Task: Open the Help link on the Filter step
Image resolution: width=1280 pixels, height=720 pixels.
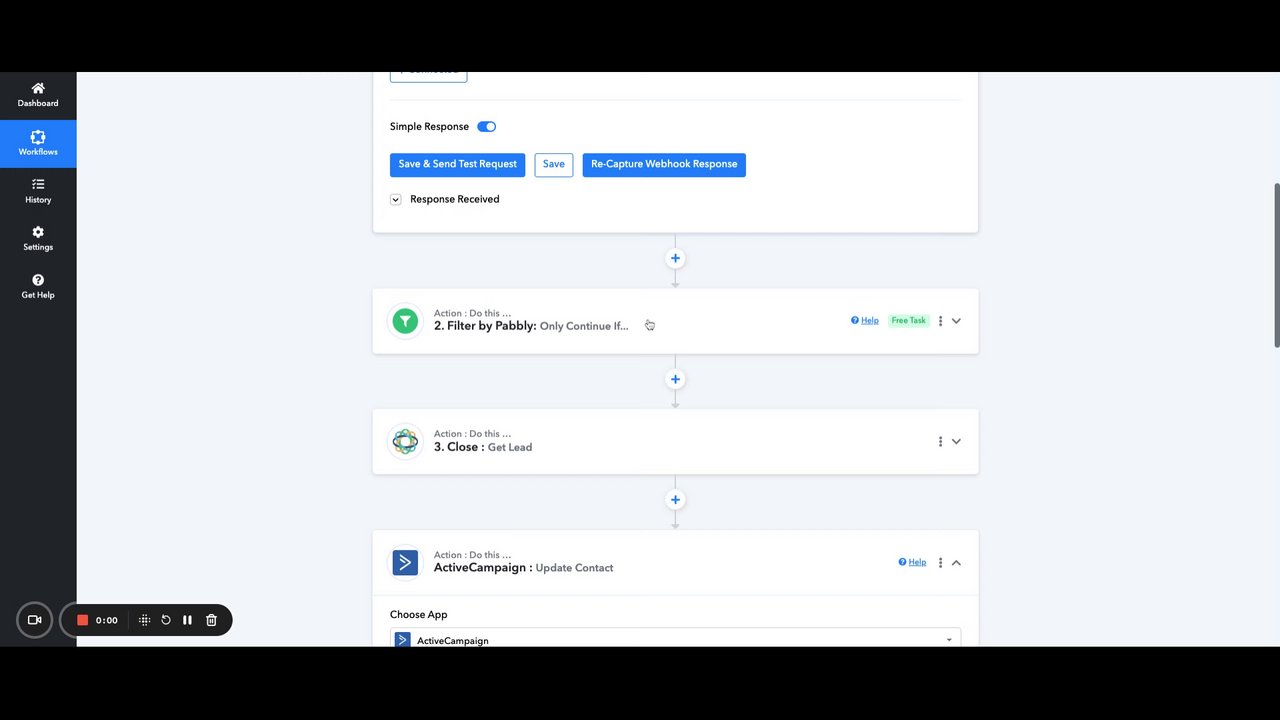Action: click(x=865, y=321)
